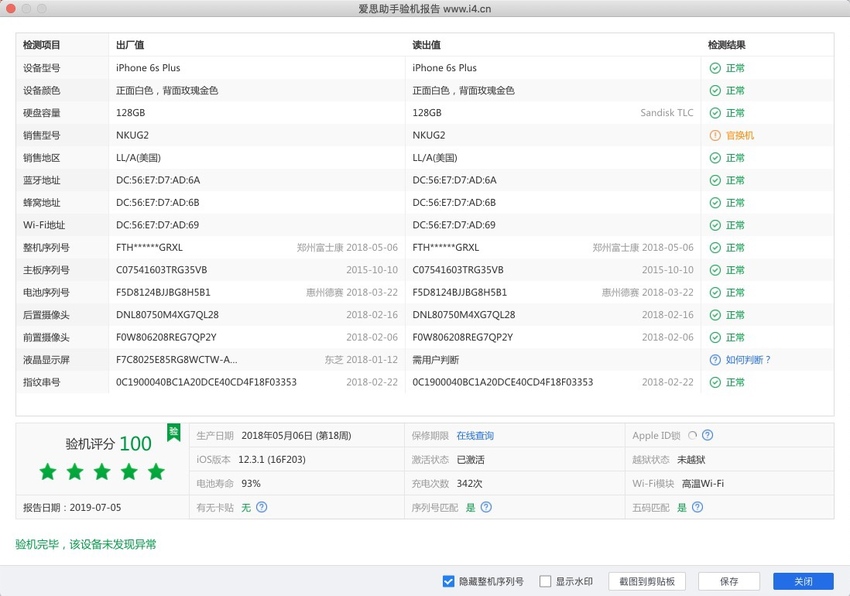The image size is (850, 596).
Task: Click the 指纹串号 row label
Action: [x=42, y=382]
